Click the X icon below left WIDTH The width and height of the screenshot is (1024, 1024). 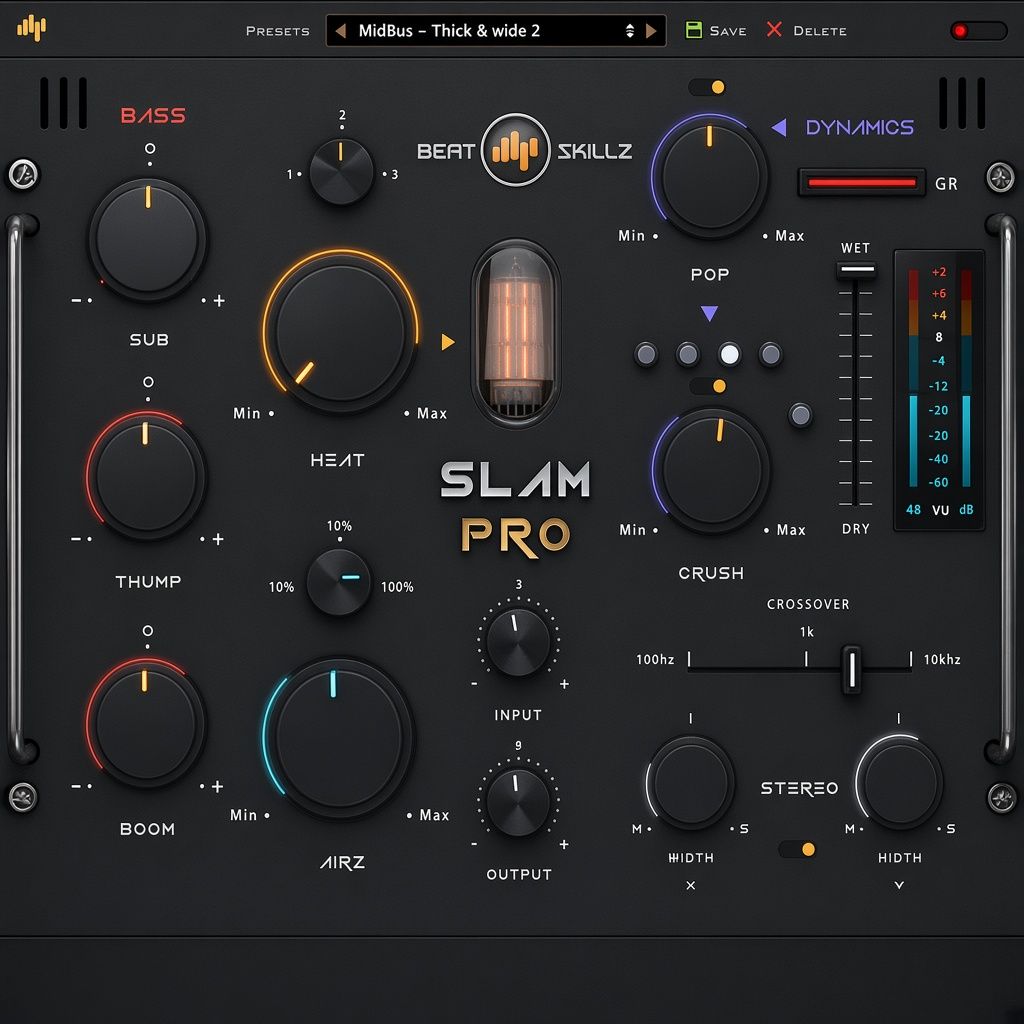pos(691,886)
